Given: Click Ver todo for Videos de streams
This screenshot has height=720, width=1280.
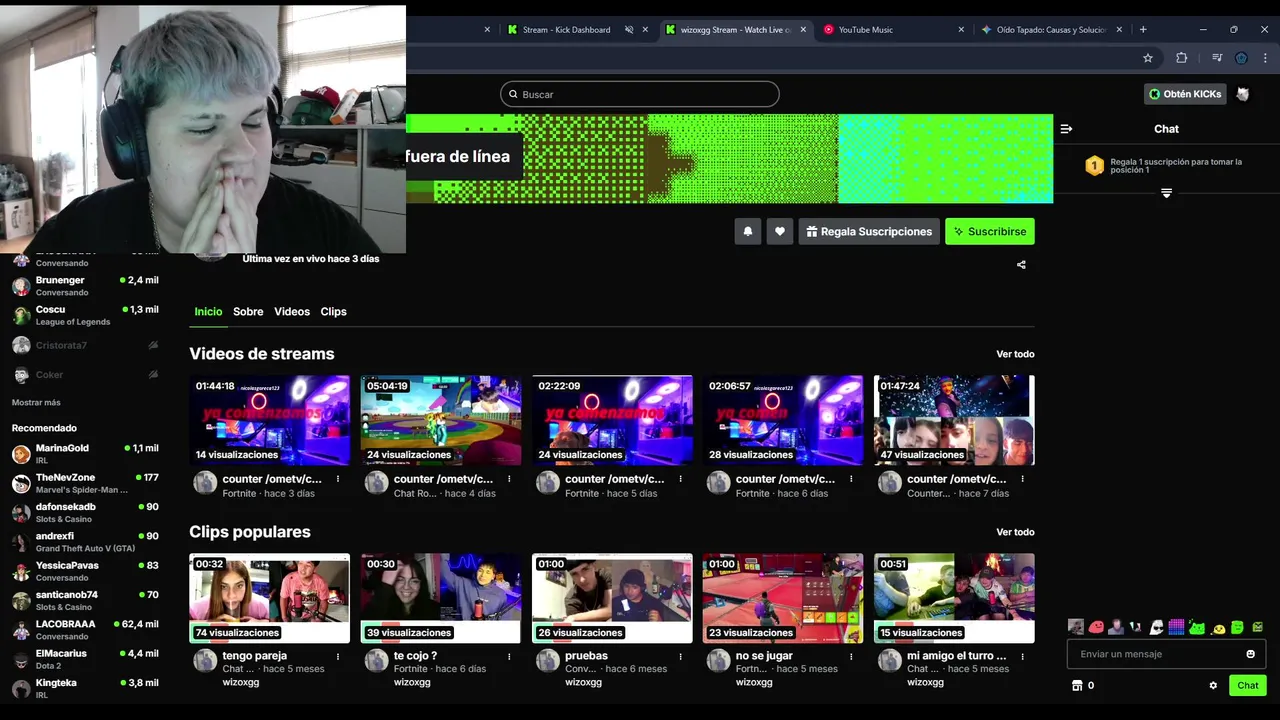Looking at the screenshot, I should (x=1015, y=354).
